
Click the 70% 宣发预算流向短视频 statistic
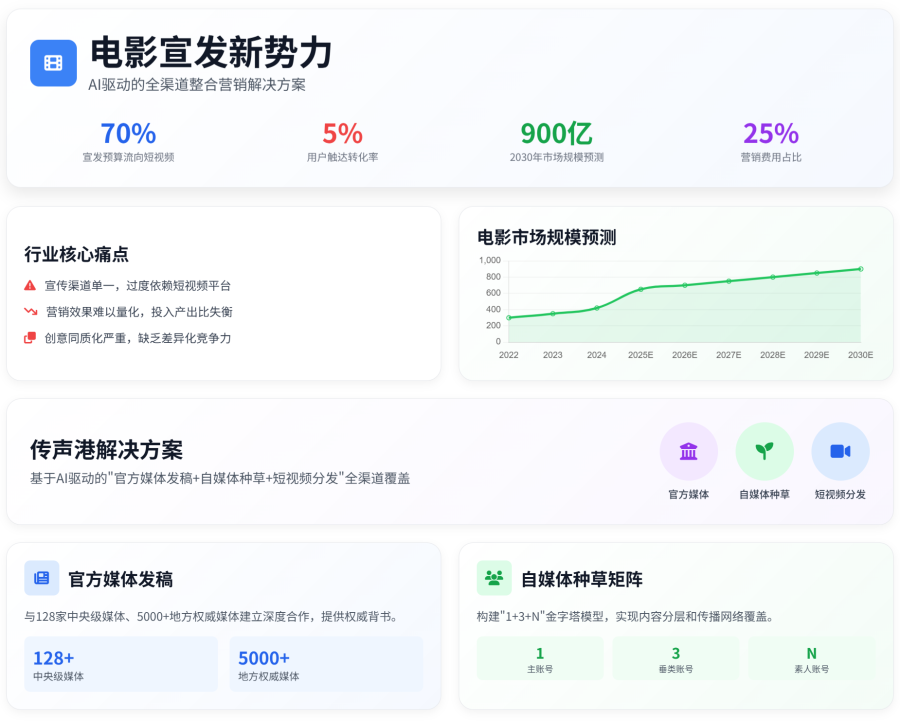128,141
